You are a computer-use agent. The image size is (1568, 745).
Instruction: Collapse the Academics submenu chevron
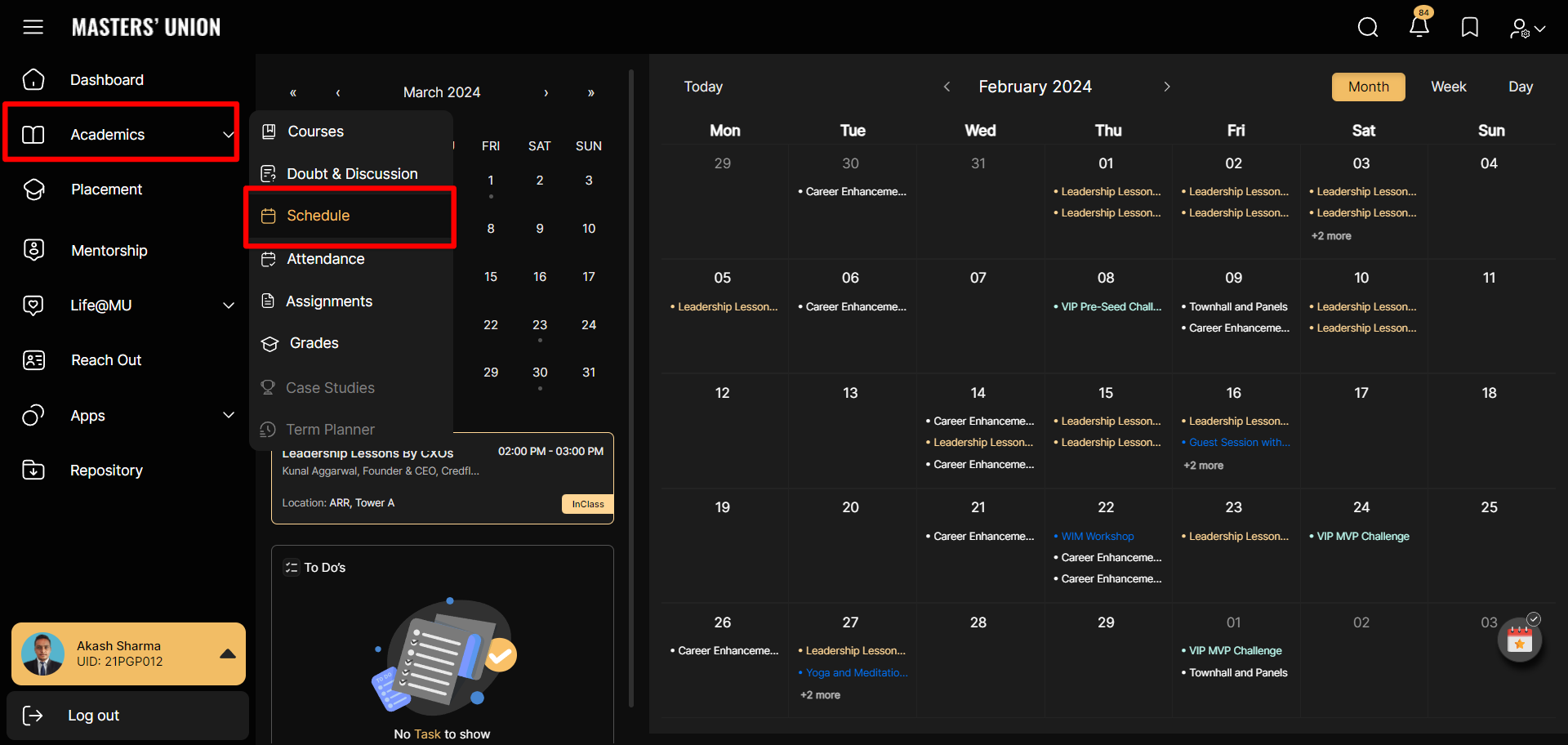[229, 135]
